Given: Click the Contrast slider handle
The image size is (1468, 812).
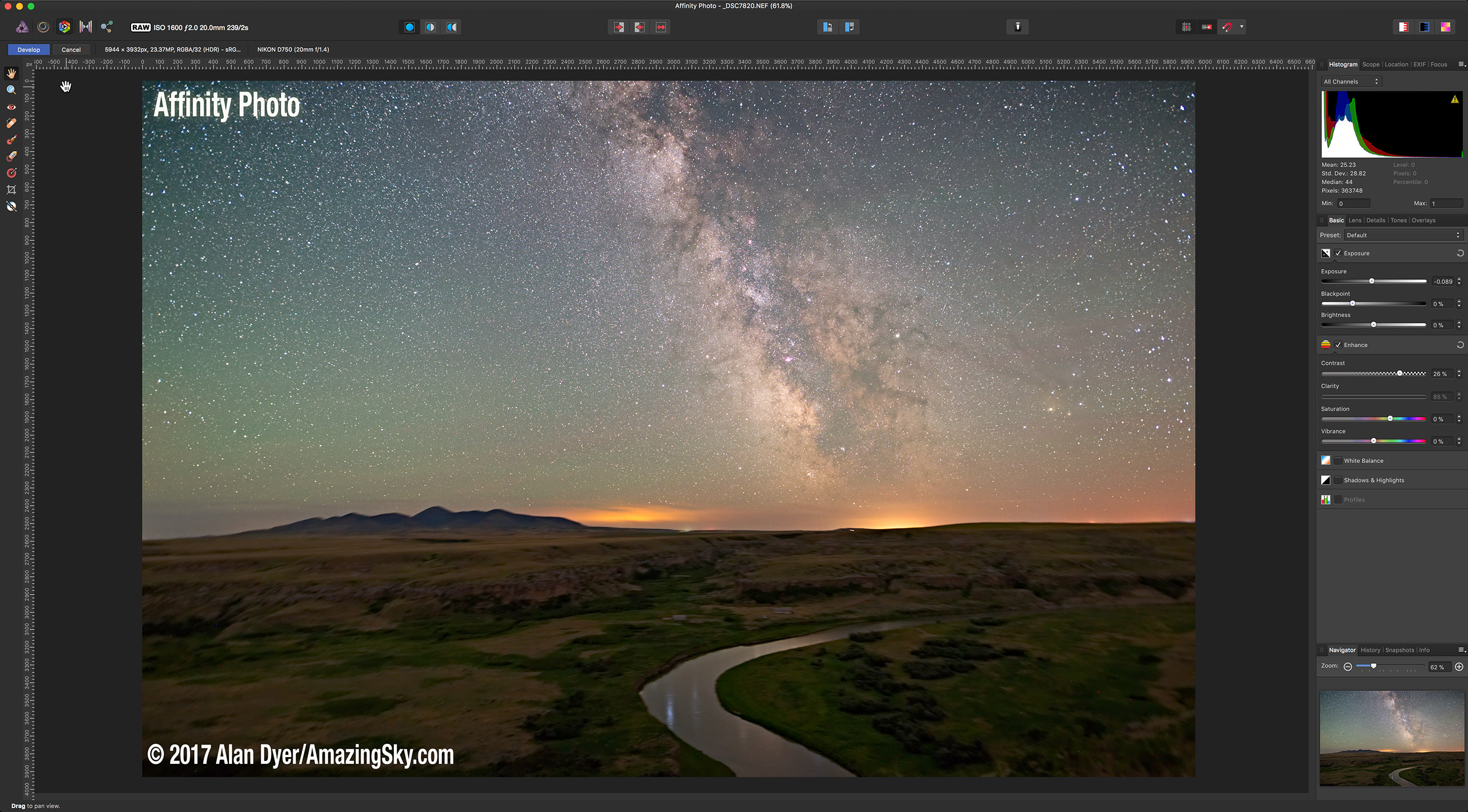Looking at the screenshot, I should [x=1399, y=374].
